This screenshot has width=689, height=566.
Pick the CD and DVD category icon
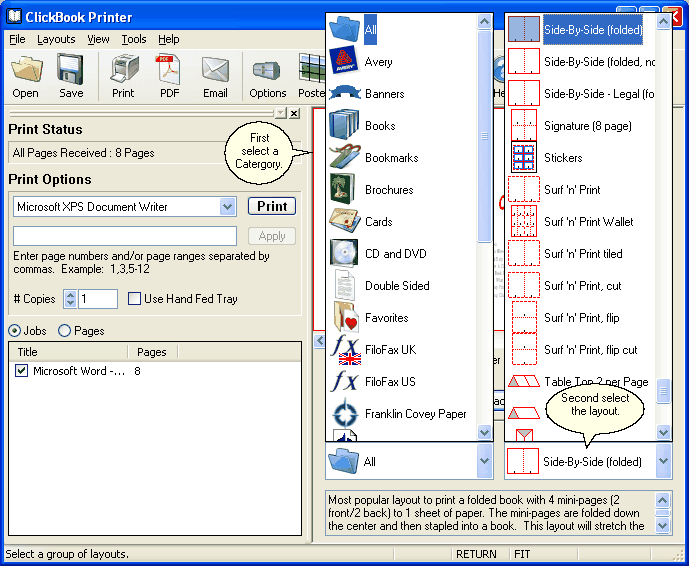344,253
